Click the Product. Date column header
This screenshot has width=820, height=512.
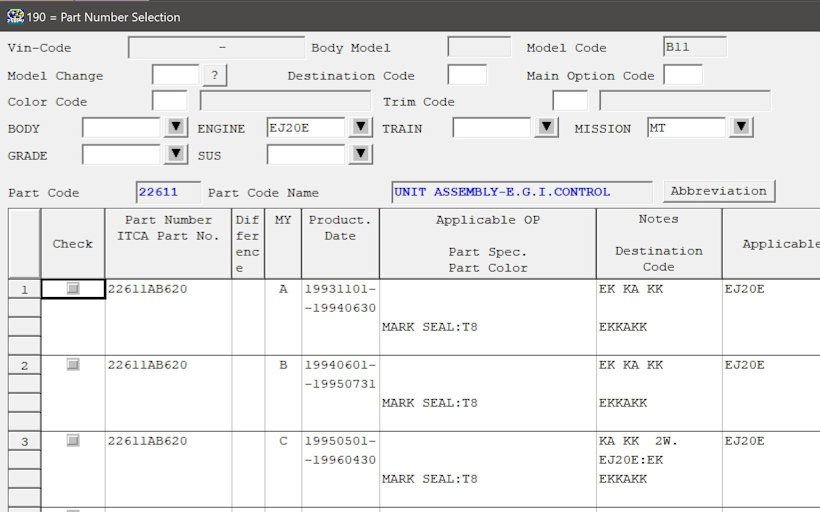click(340, 244)
